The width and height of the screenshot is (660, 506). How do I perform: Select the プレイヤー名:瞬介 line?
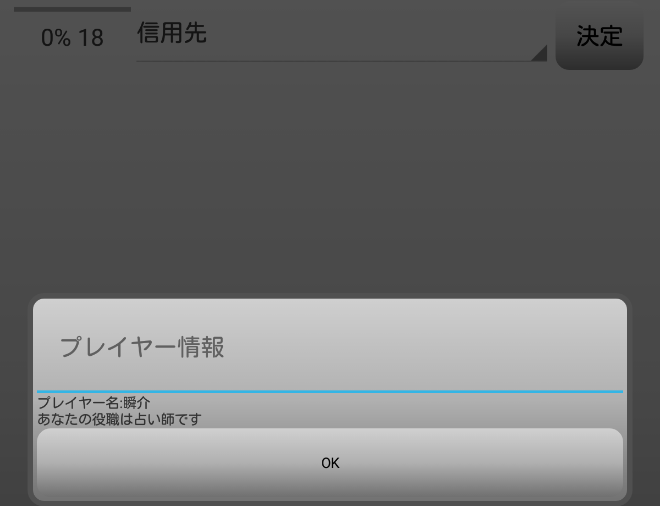pos(94,403)
